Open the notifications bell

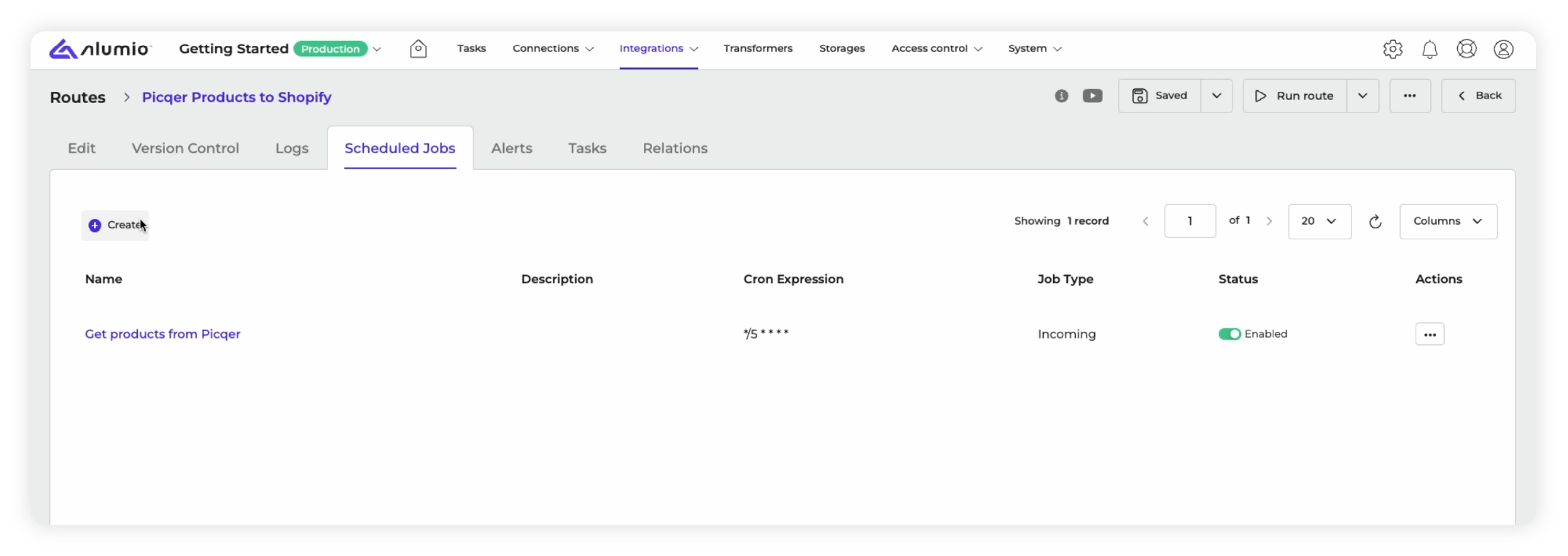(x=1429, y=49)
